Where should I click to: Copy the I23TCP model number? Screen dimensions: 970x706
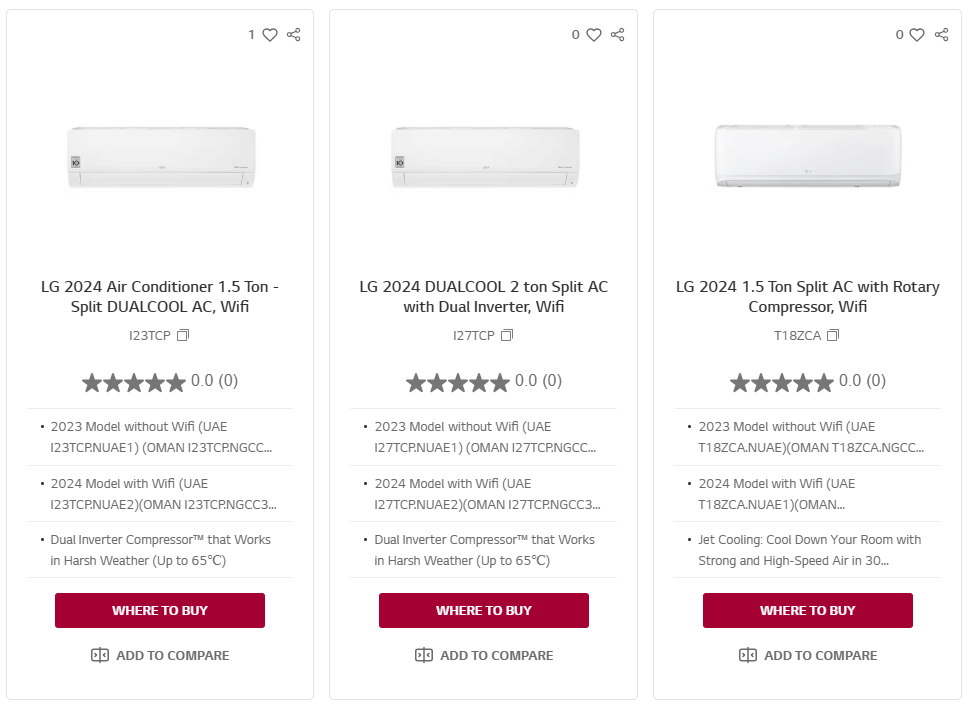tap(183, 336)
